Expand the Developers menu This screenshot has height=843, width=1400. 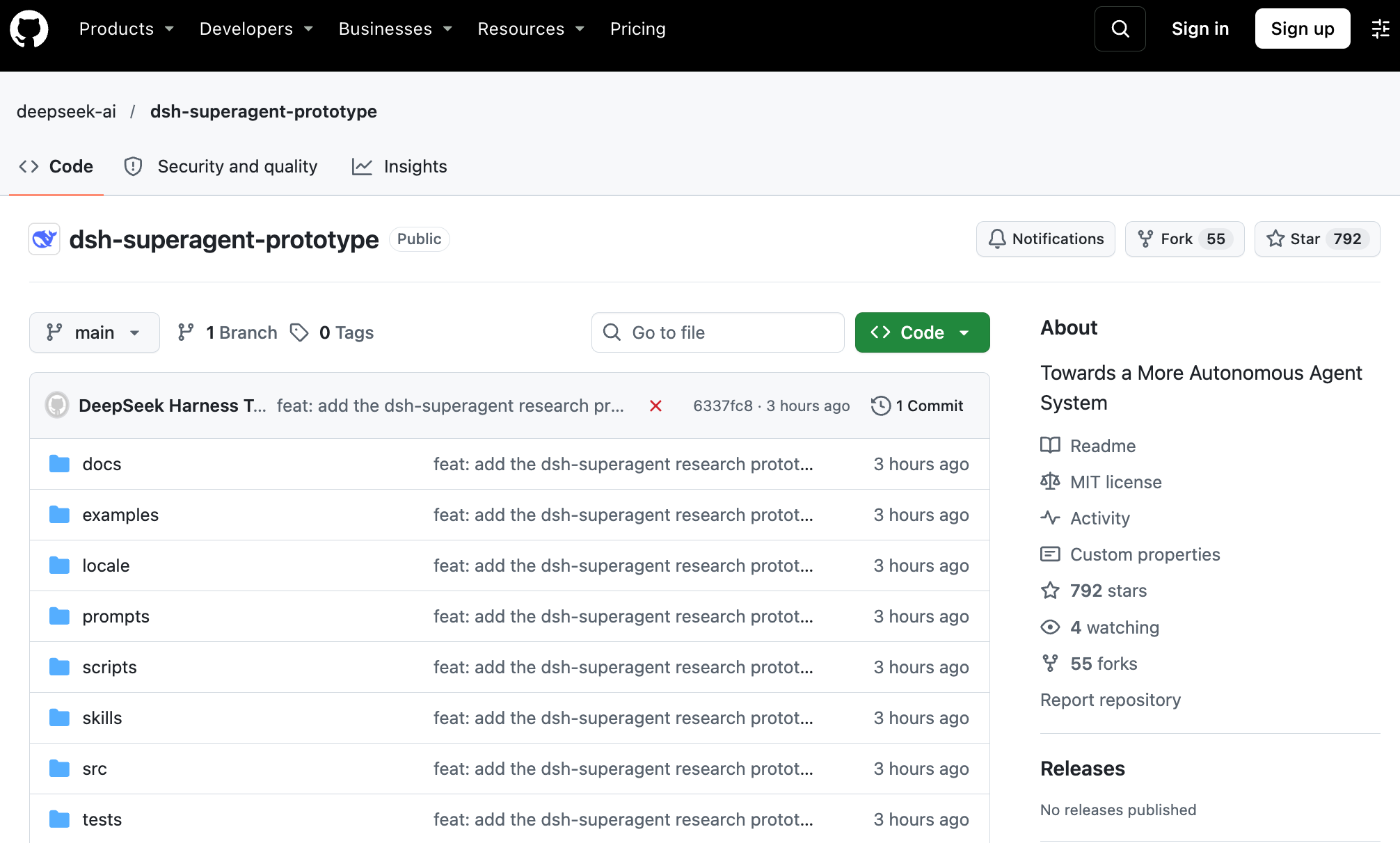point(256,29)
